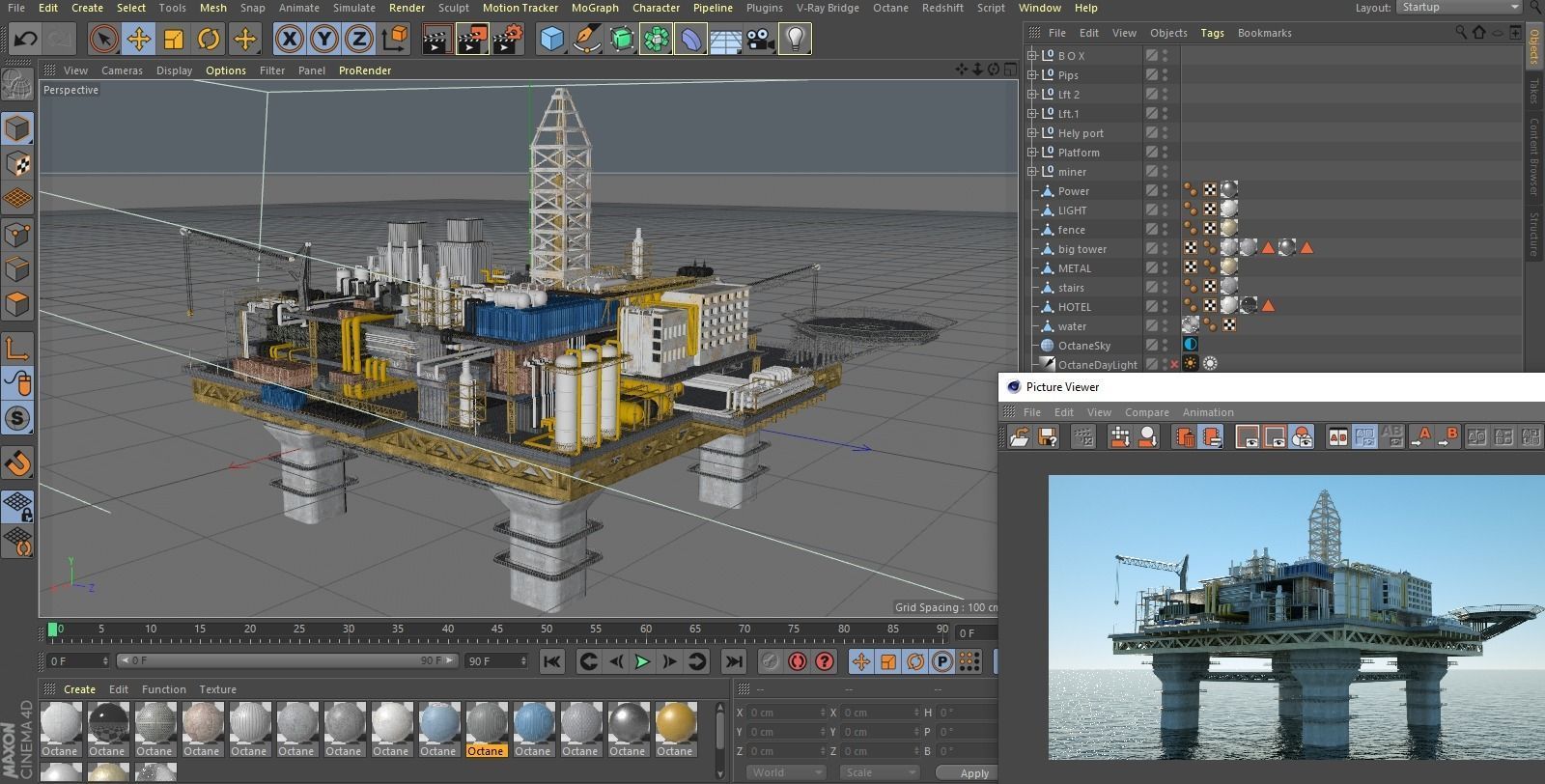The height and width of the screenshot is (784, 1545).
Task: Select the Move tool
Action: click(x=138, y=40)
